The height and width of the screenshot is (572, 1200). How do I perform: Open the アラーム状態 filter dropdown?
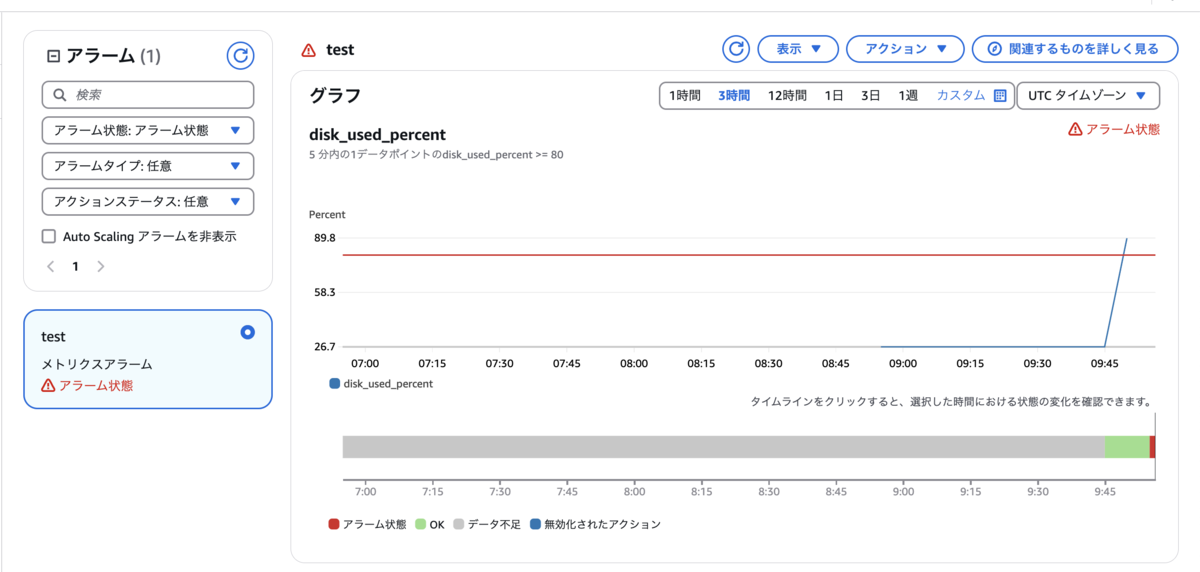point(148,130)
